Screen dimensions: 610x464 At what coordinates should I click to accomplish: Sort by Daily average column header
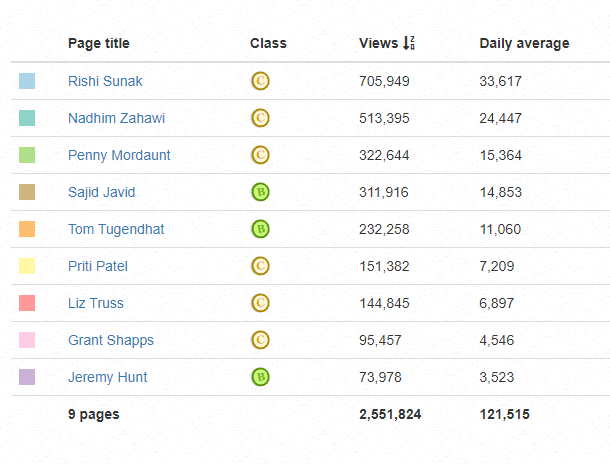[524, 44]
